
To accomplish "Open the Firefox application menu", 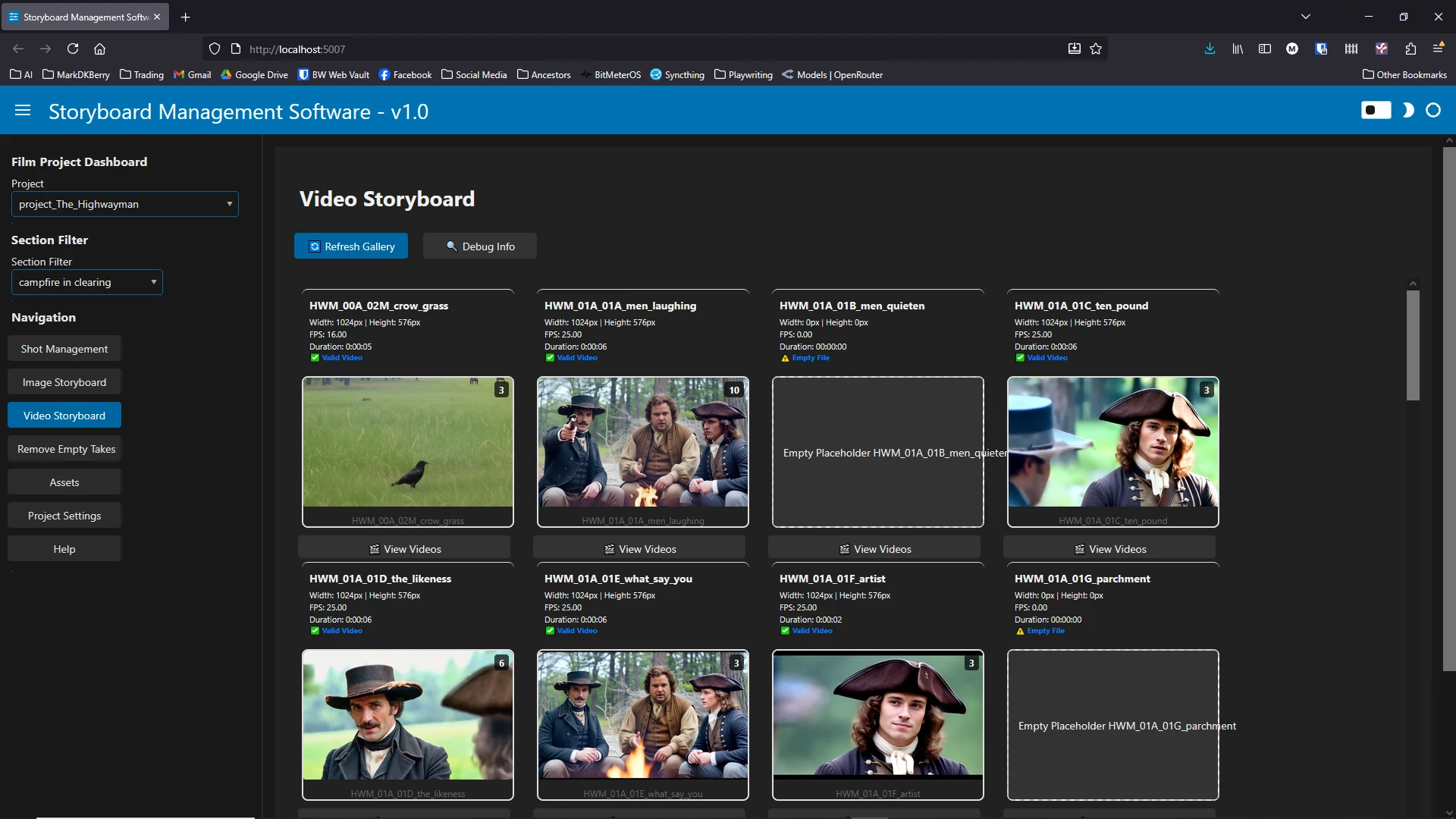I will 1439,49.
